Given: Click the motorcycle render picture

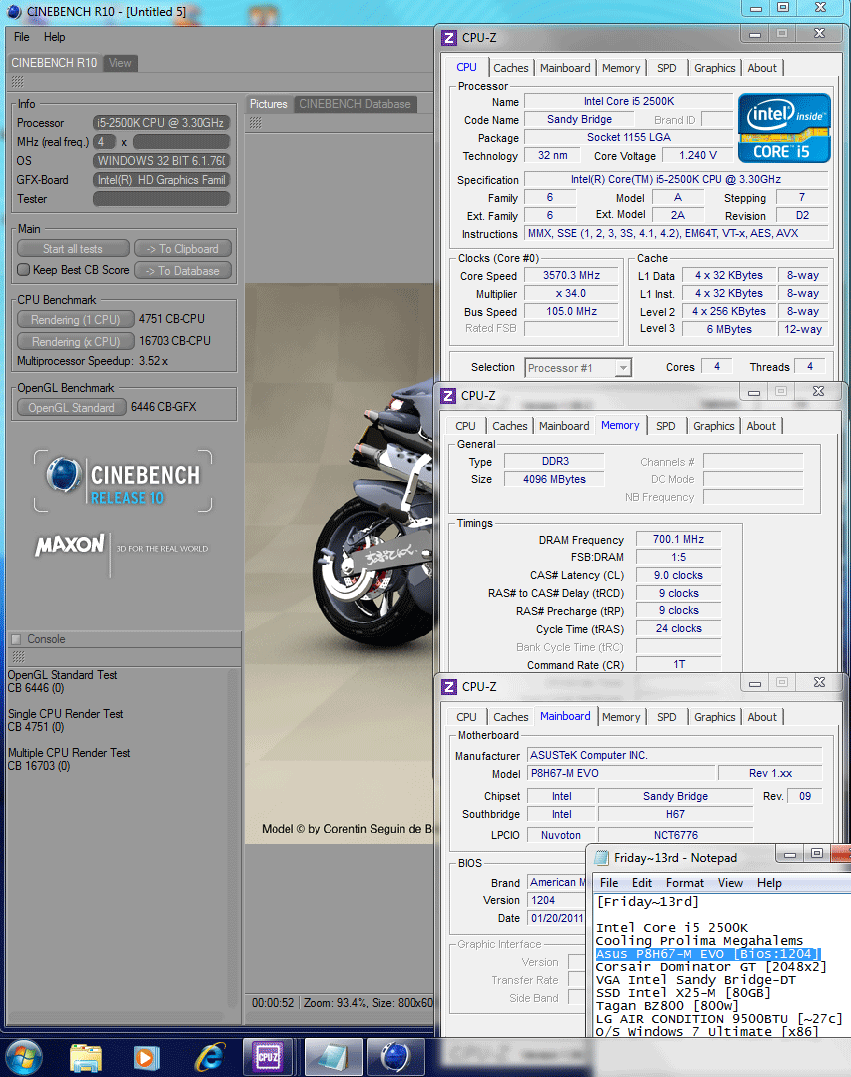Looking at the screenshot, I should (x=339, y=563).
